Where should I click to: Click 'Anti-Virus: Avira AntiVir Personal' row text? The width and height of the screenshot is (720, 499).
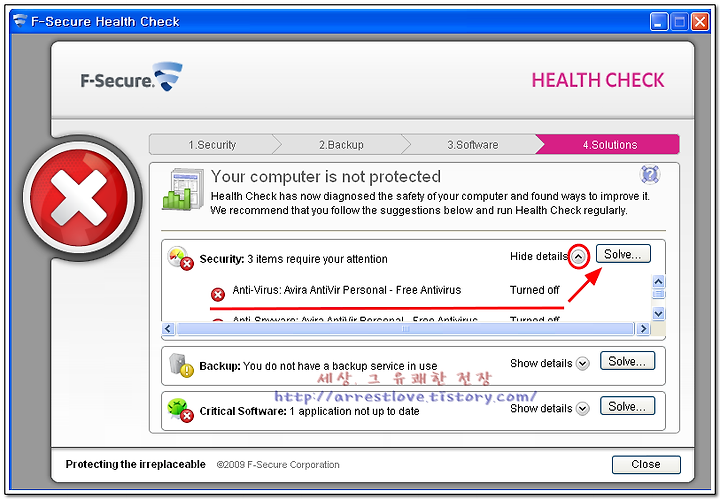click(346, 290)
